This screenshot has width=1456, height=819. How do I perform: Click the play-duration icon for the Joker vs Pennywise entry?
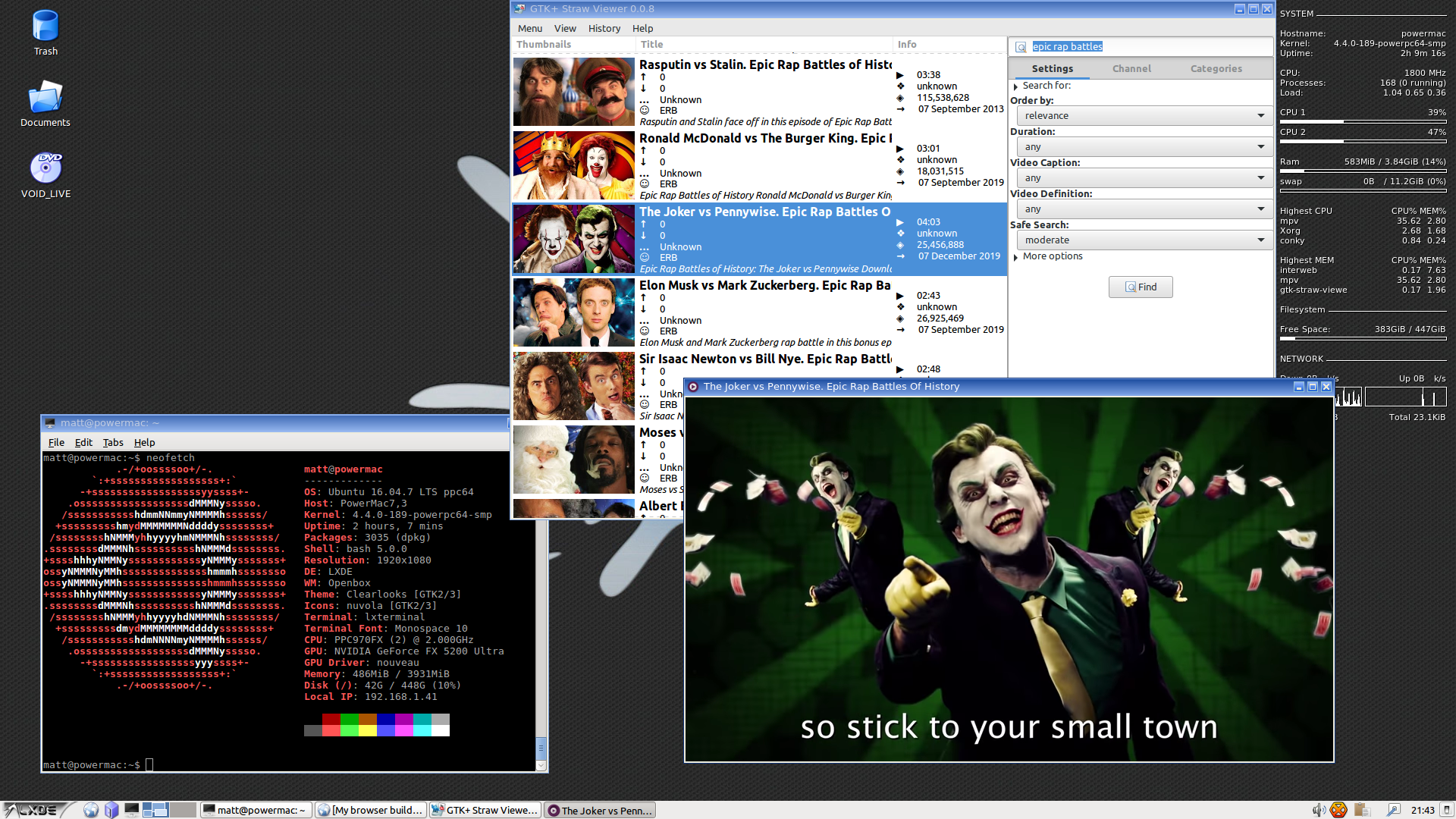pyautogui.click(x=900, y=222)
